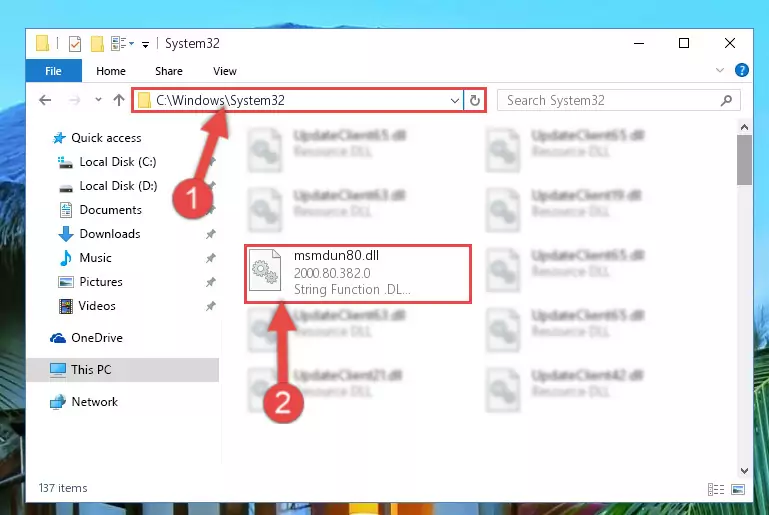Open Music in the sidebar
Image resolution: width=769 pixels, height=515 pixels.
tap(95, 258)
